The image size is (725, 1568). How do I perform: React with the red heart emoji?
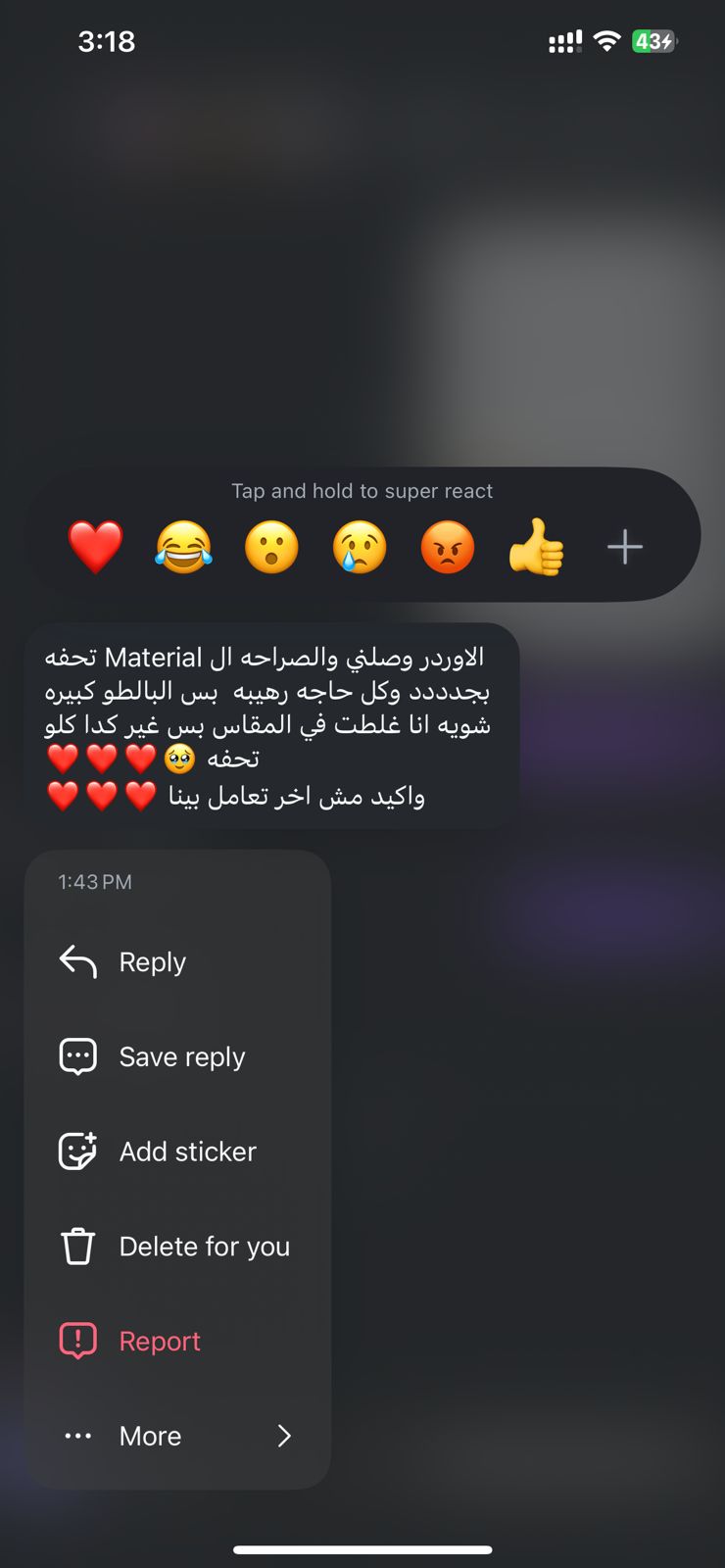95,547
